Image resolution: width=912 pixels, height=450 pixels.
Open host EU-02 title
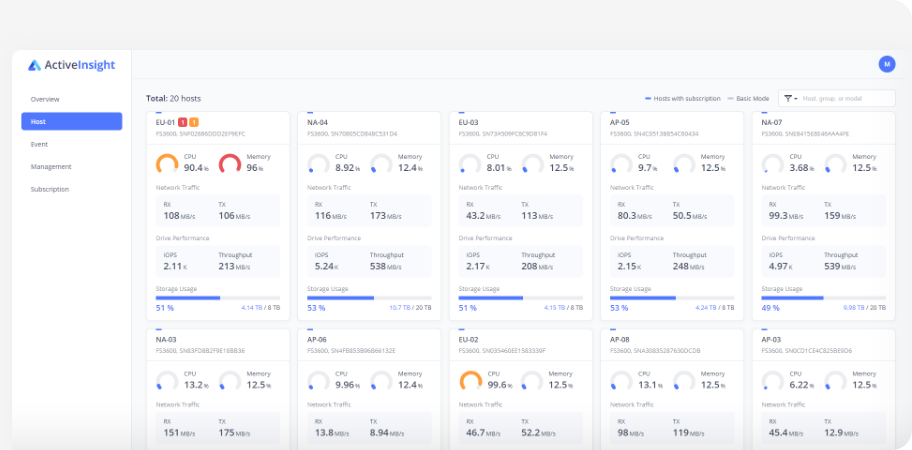pyautogui.click(x=468, y=340)
